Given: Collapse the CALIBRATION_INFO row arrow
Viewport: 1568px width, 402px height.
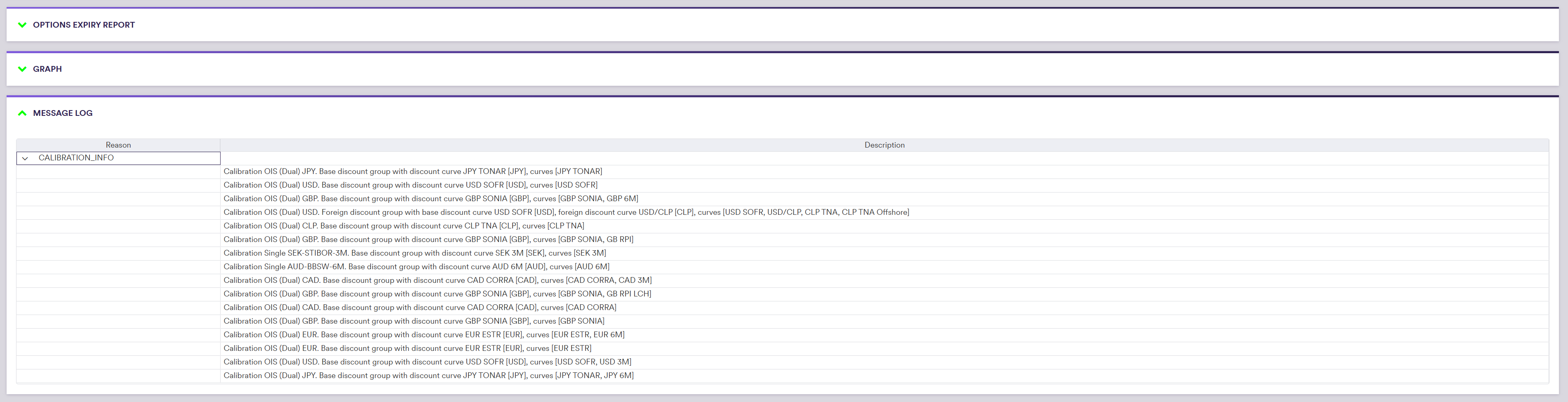Looking at the screenshot, I should 25,158.
